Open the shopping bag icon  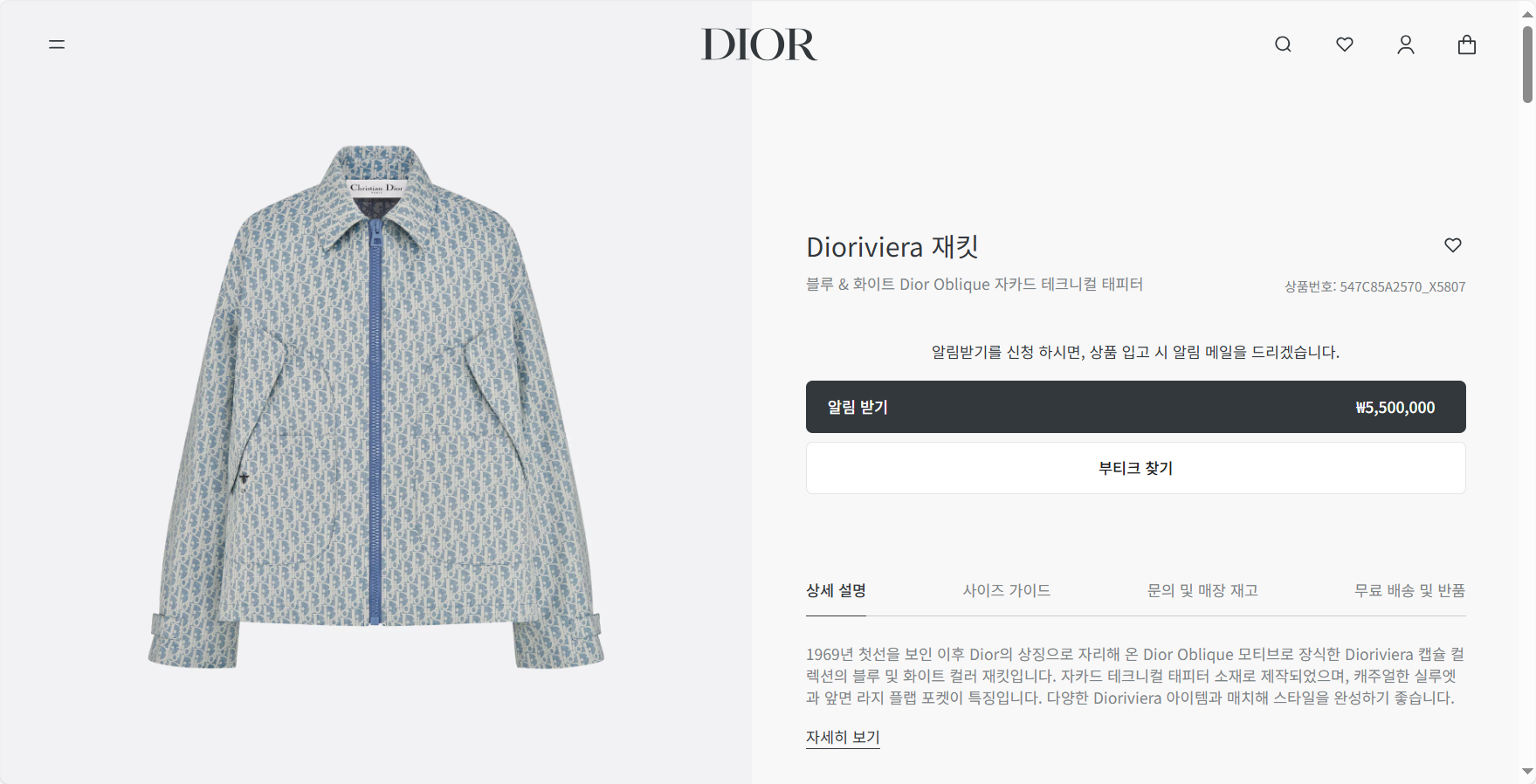click(1467, 45)
